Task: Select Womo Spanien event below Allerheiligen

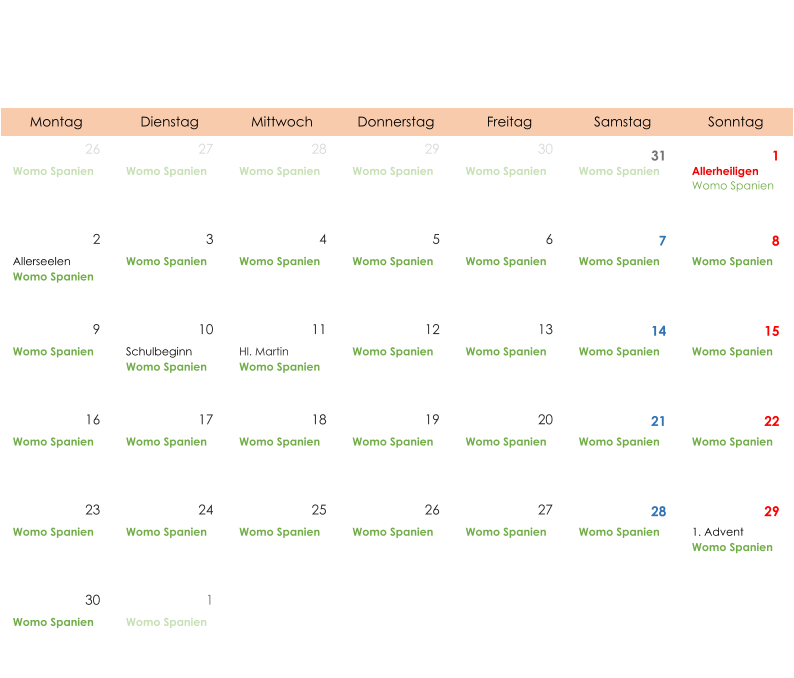Action: [x=732, y=186]
